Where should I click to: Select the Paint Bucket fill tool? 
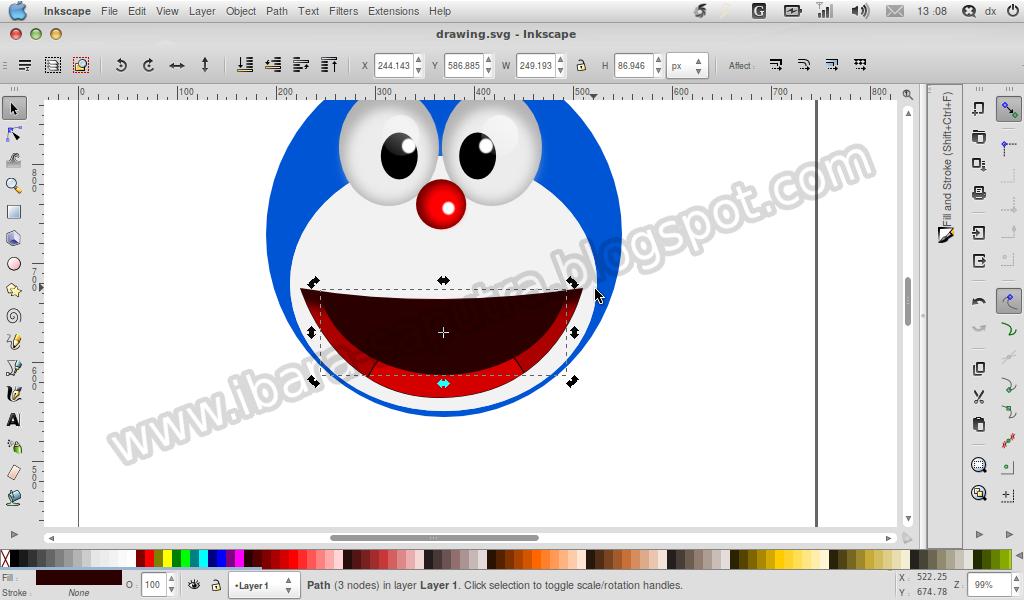coord(14,498)
